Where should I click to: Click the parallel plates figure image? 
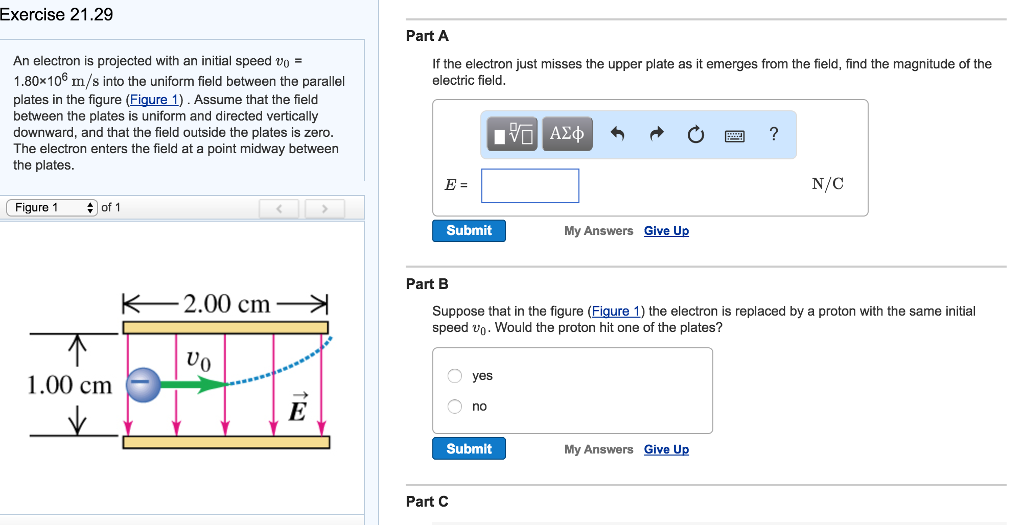pyautogui.click(x=180, y=372)
